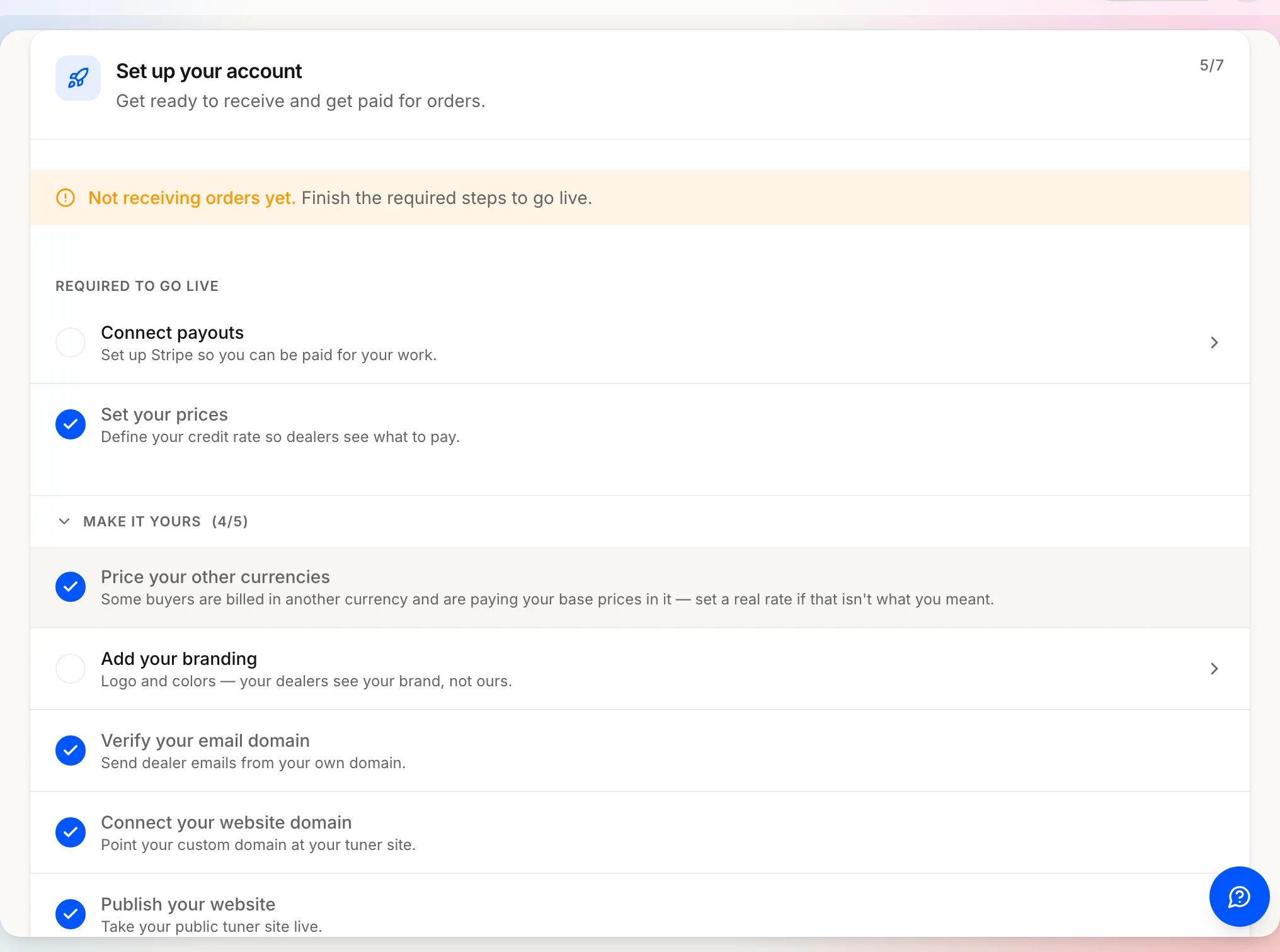Click the 5/7 progress counter

point(1211,65)
